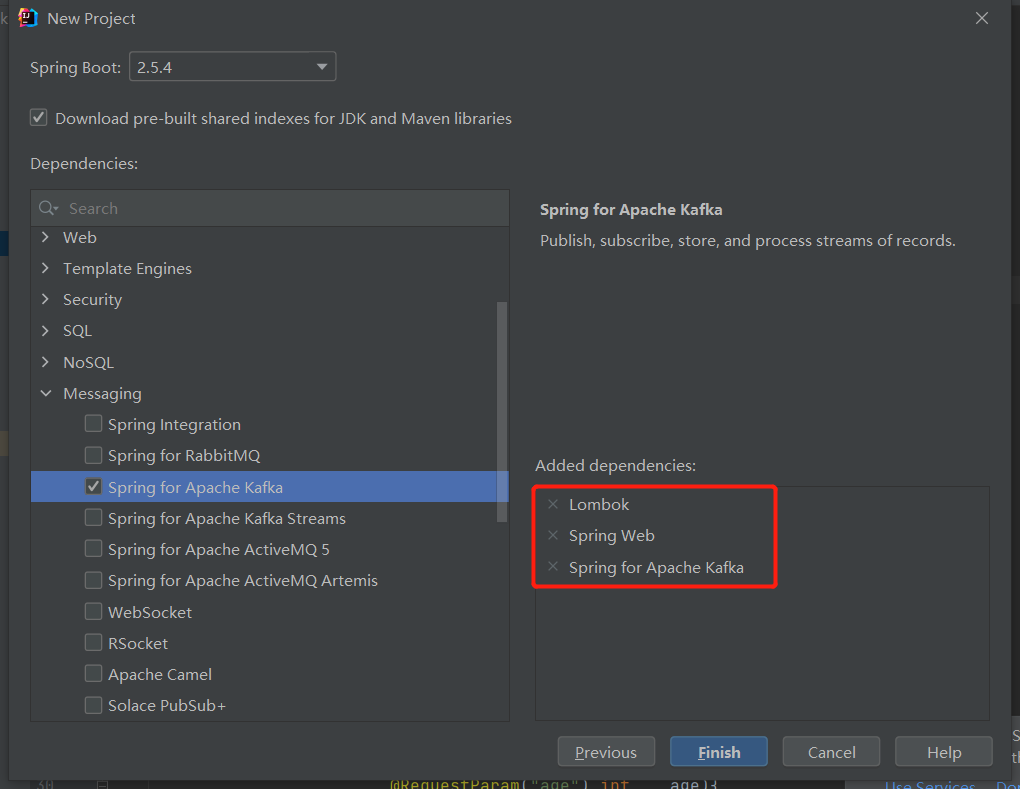This screenshot has width=1020, height=789.
Task: Click the dependencies search field
Action: pos(270,208)
